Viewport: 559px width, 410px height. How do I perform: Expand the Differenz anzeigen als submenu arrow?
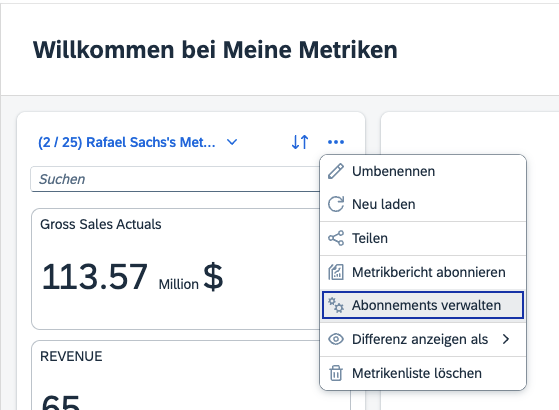[x=506, y=339]
